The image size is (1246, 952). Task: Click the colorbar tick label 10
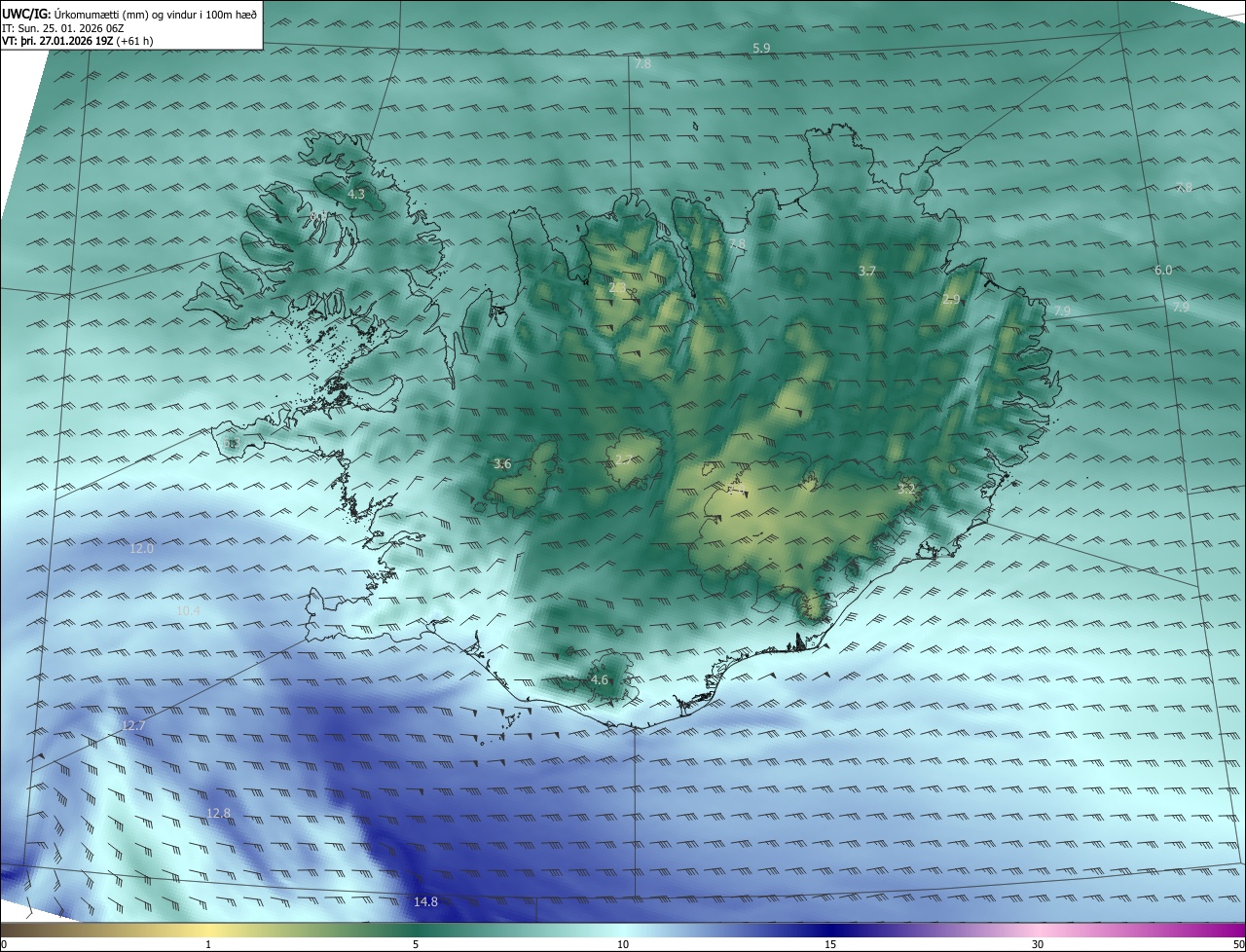coord(623,945)
